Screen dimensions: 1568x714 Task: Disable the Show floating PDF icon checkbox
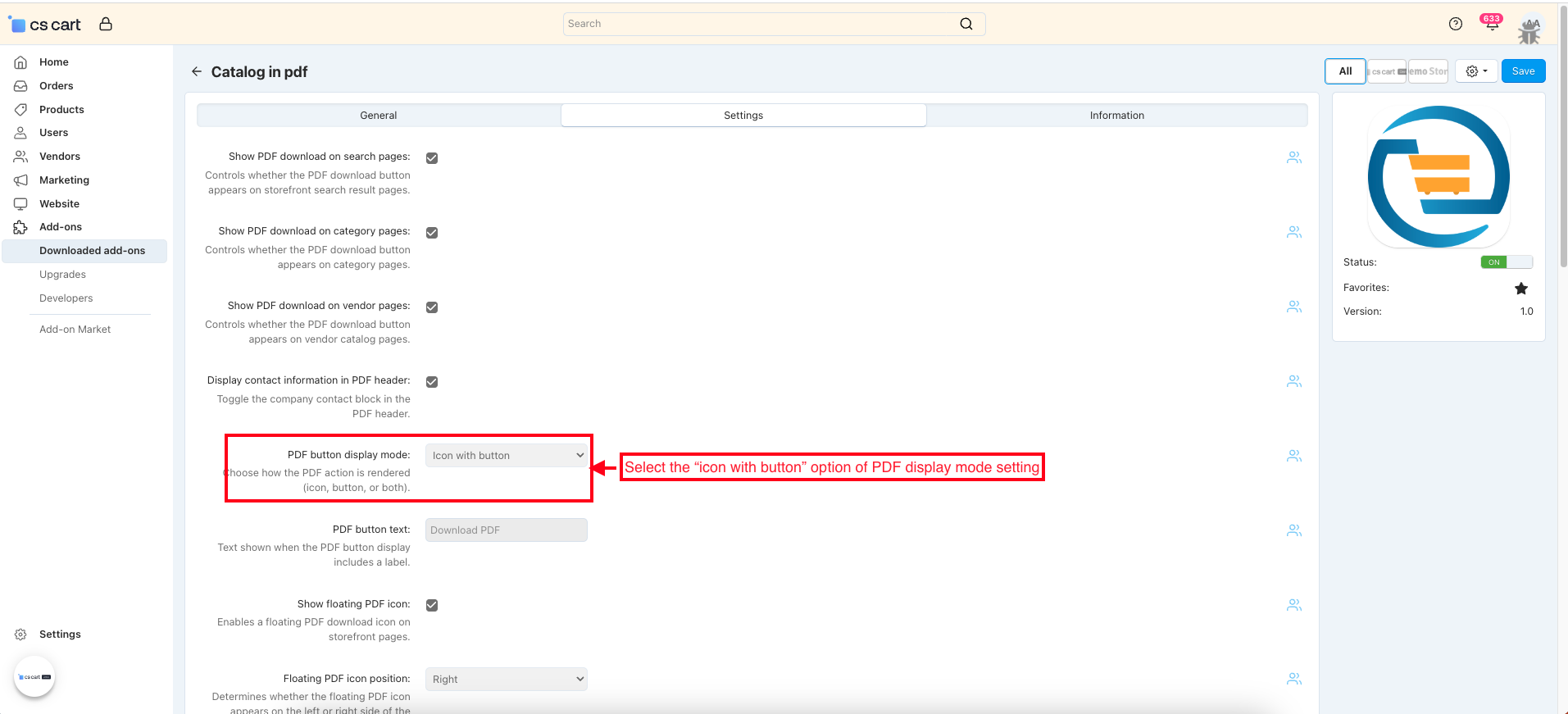(x=432, y=605)
